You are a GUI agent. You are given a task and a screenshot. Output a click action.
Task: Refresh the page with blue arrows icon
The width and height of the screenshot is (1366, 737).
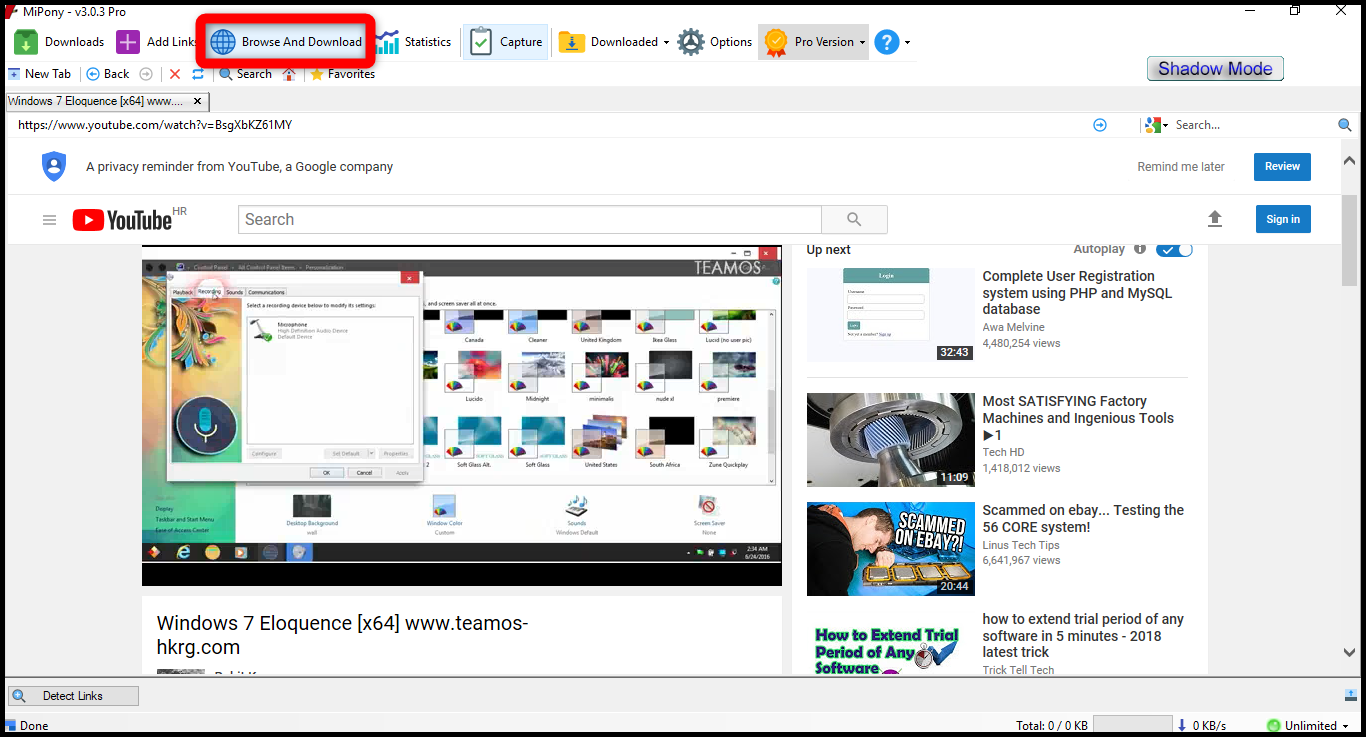(198, 74)
